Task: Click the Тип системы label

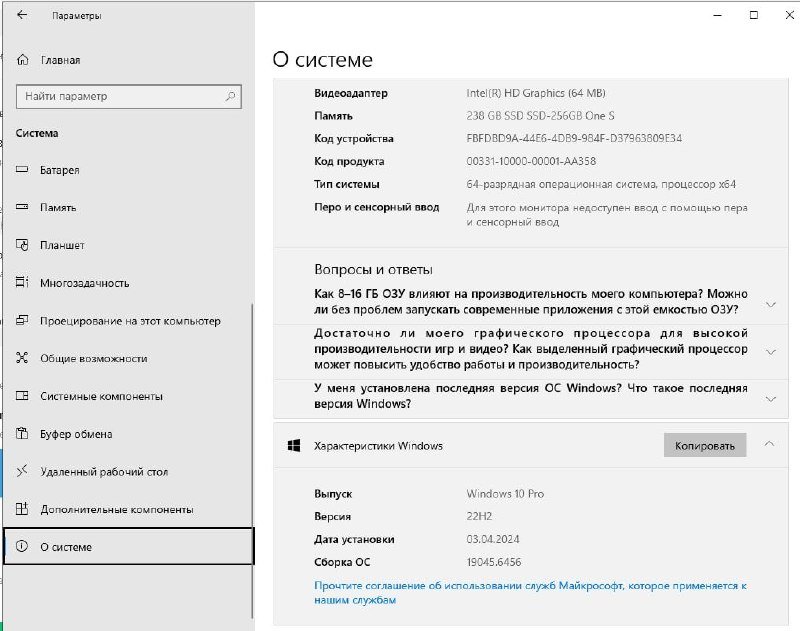Action: (347, 184)
